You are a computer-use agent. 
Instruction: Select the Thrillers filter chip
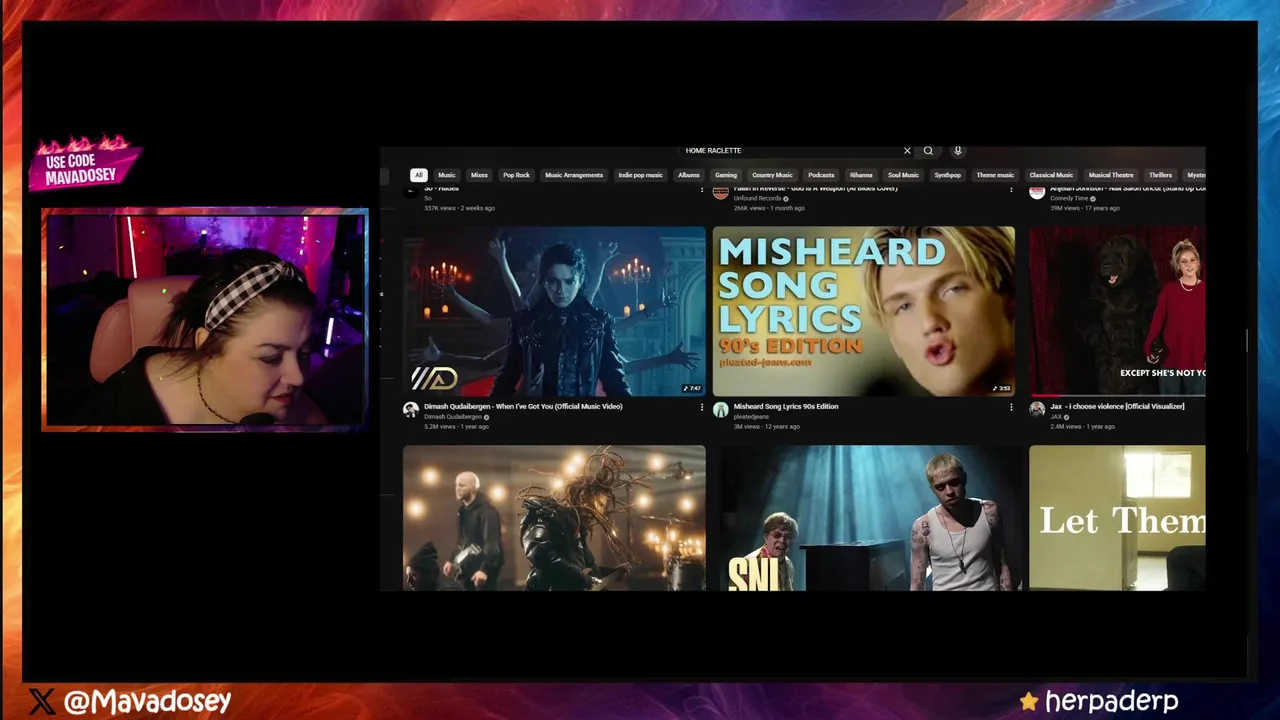(x=1160, y=175)
